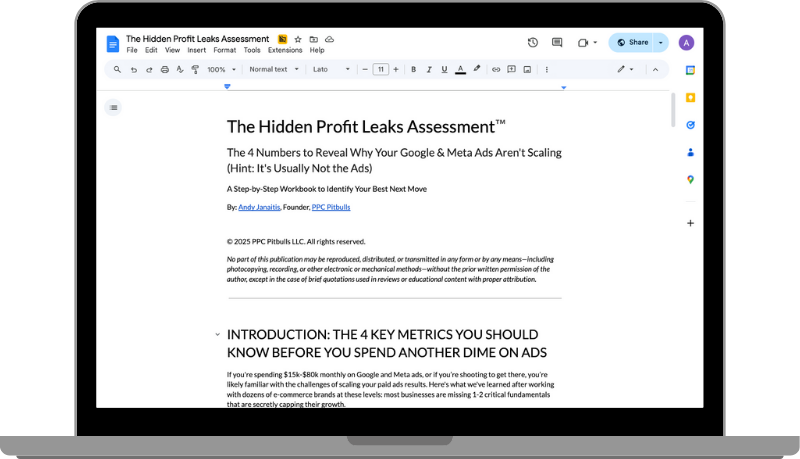
Task: Open the Lato font dropdown
Action: click(331, 70)
